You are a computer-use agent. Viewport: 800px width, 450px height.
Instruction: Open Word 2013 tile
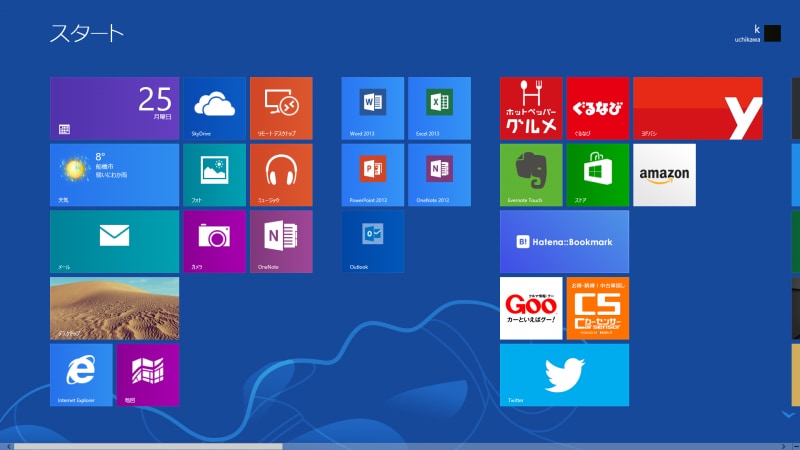pos(372,108)
